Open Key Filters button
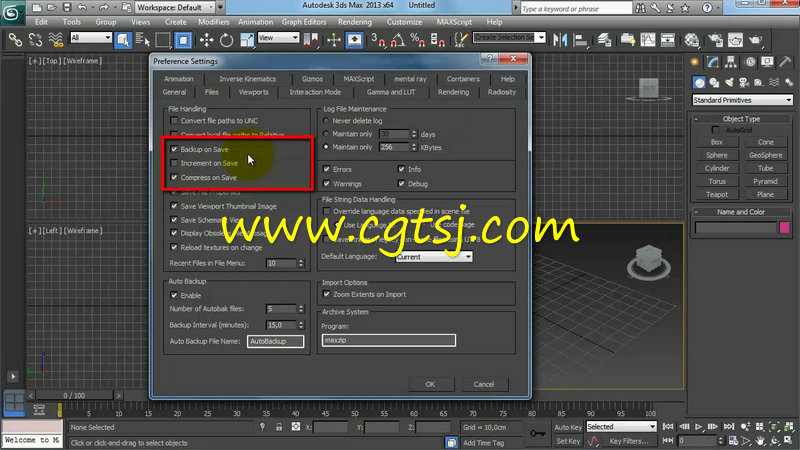The width and height of the screenshot is (800, 450). point(629,441)
